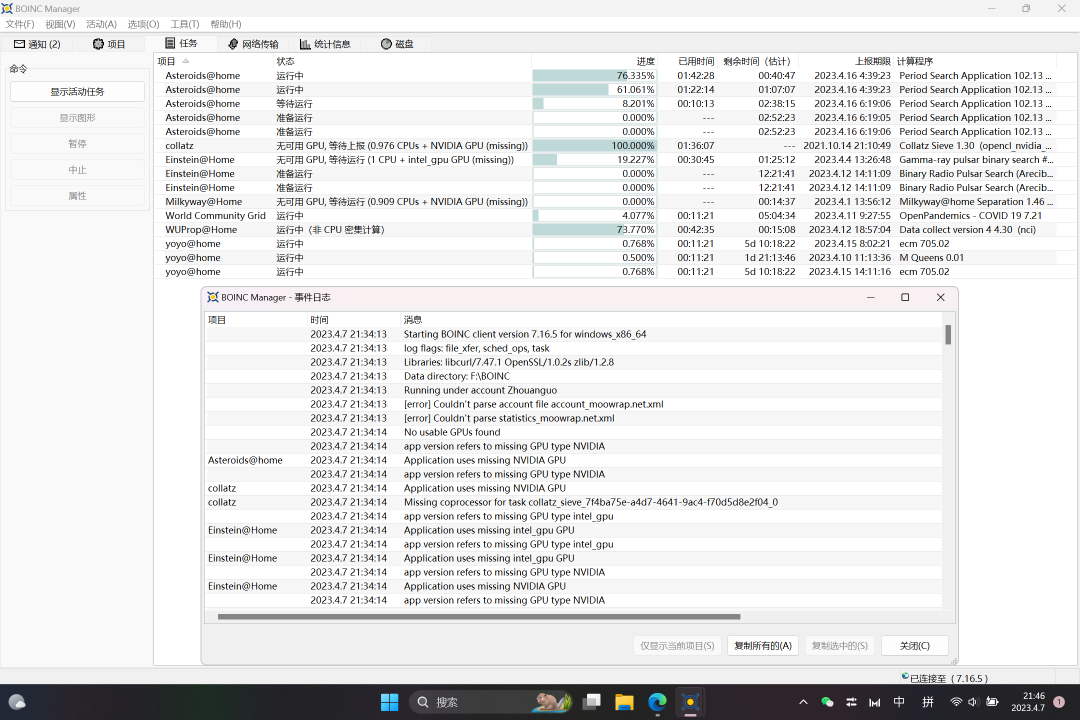Select the Asteroids@home row with 等待运行 status
The width and height of the screenshot is (1080, 720).
605,104
